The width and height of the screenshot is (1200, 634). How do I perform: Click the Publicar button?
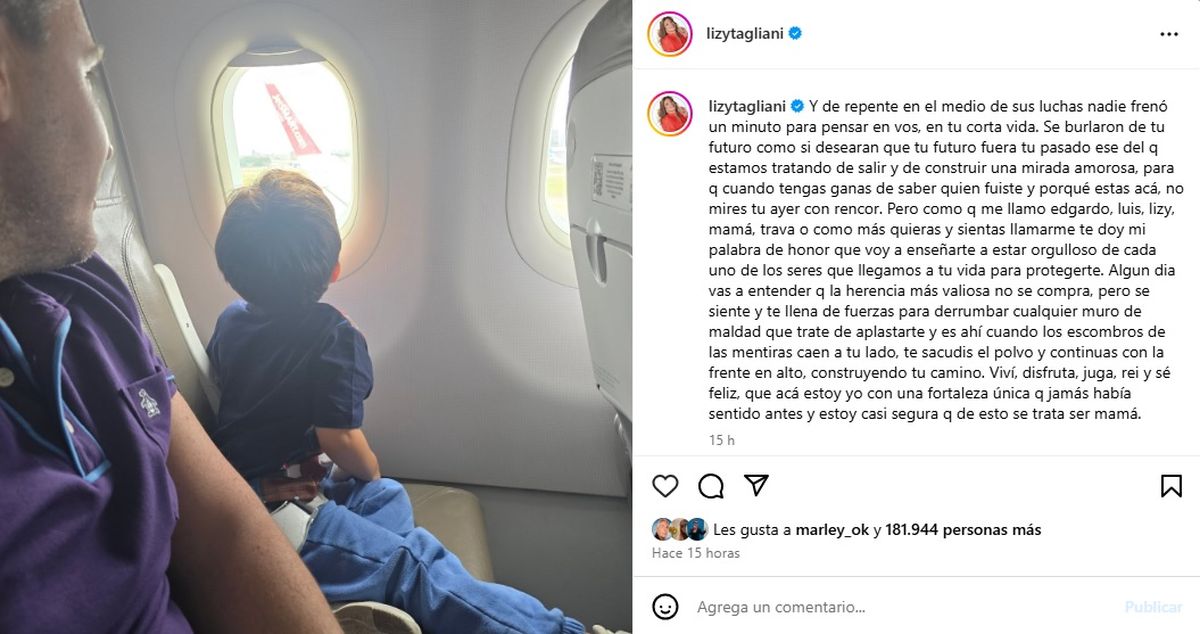(1153, 607)
